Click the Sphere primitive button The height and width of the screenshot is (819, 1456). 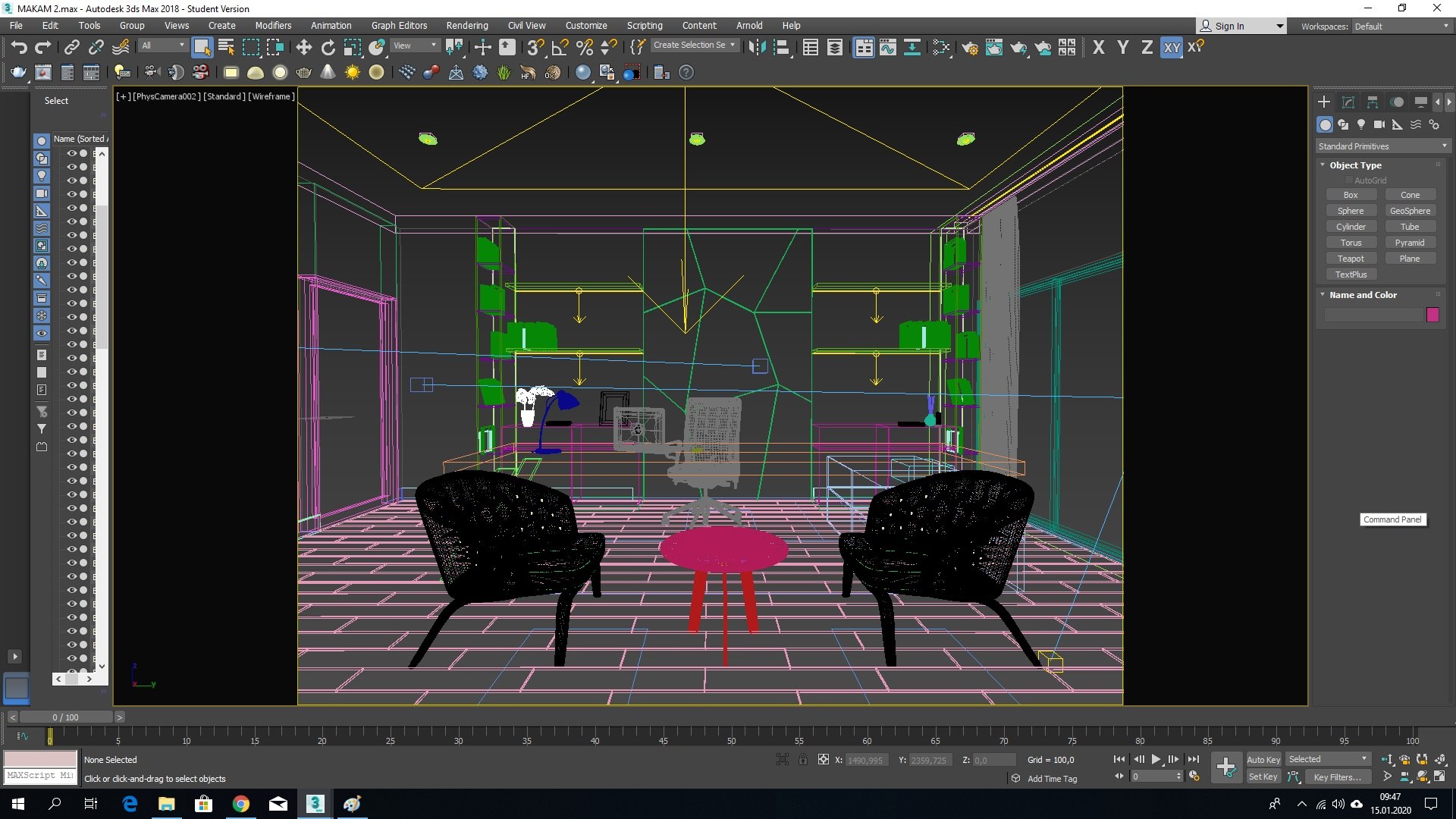1351,211
